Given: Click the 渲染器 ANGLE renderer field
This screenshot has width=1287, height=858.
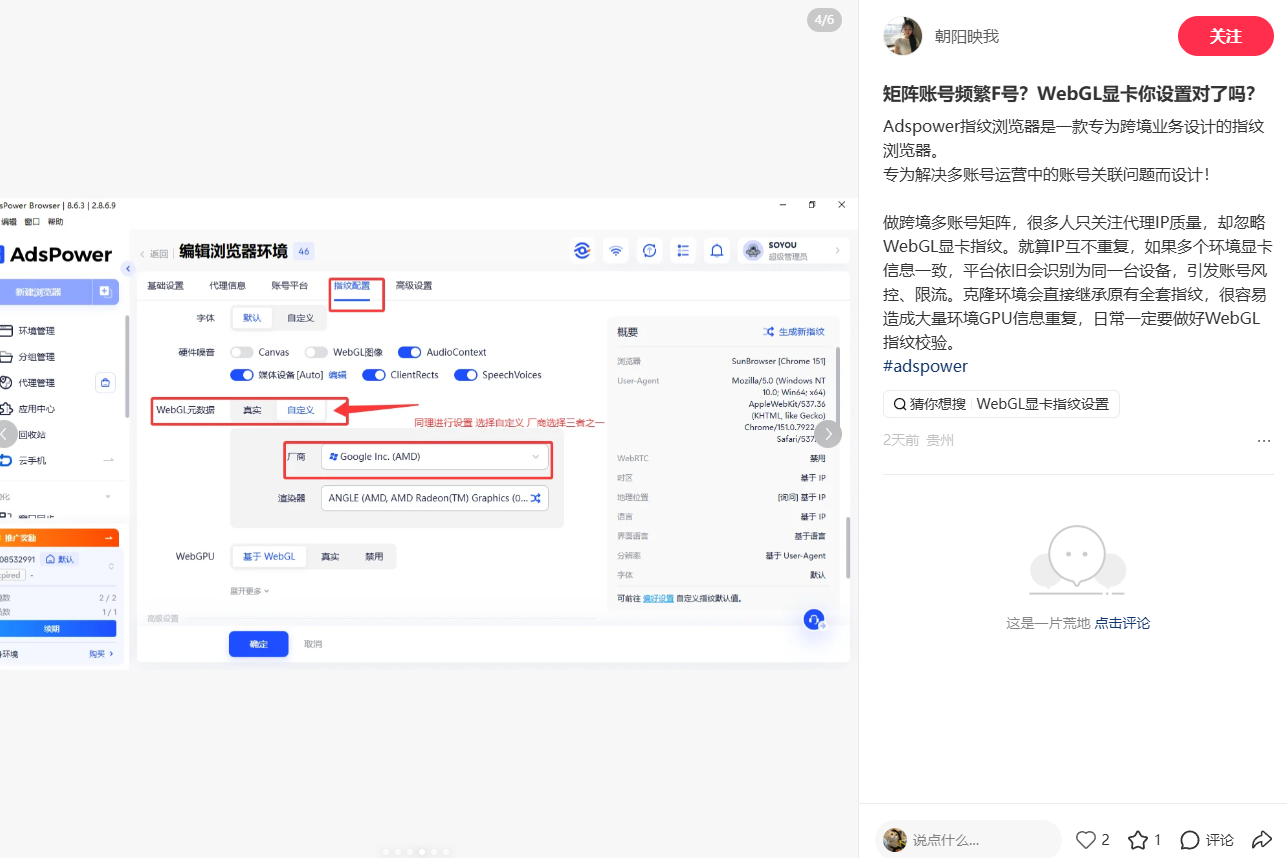Looking at the screenshot, I should [434, 498].
